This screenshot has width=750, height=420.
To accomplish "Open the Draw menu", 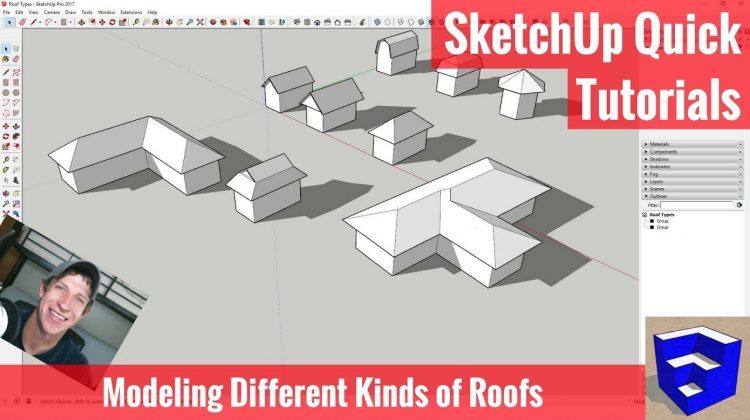I will [x=70, y=12].
